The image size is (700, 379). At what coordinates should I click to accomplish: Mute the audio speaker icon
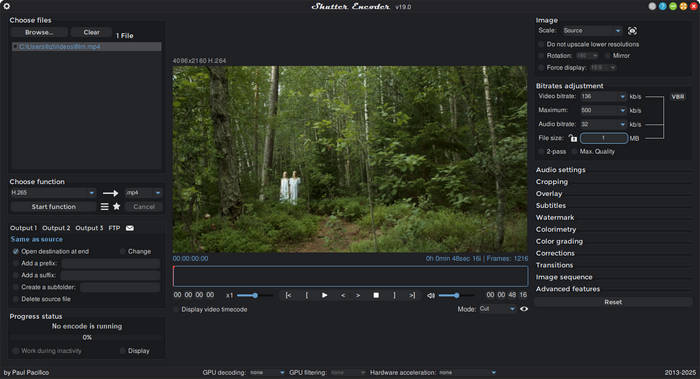click(x=431, y=296)
